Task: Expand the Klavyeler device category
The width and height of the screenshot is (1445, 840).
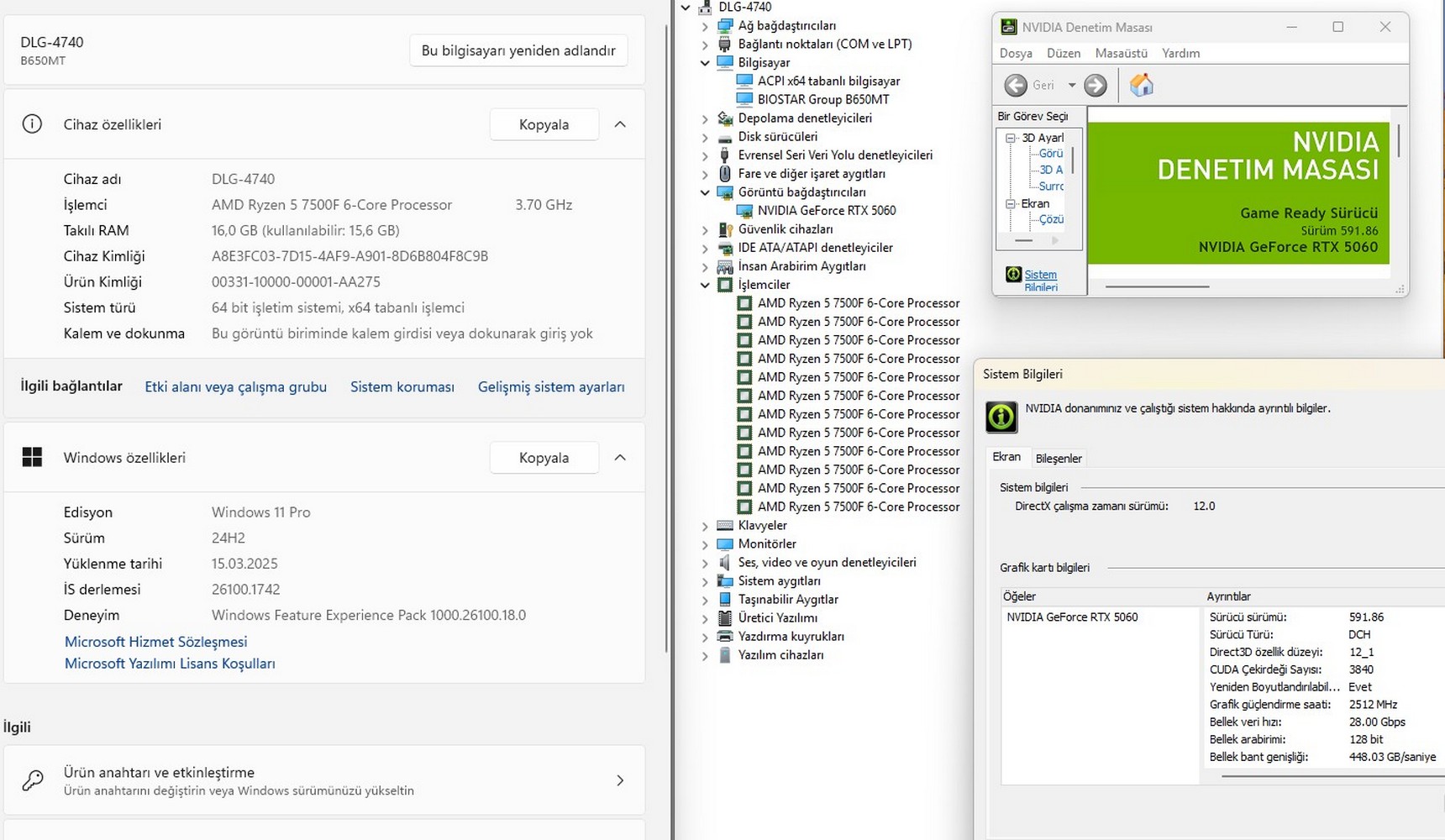Action: [x=705, y=526]
